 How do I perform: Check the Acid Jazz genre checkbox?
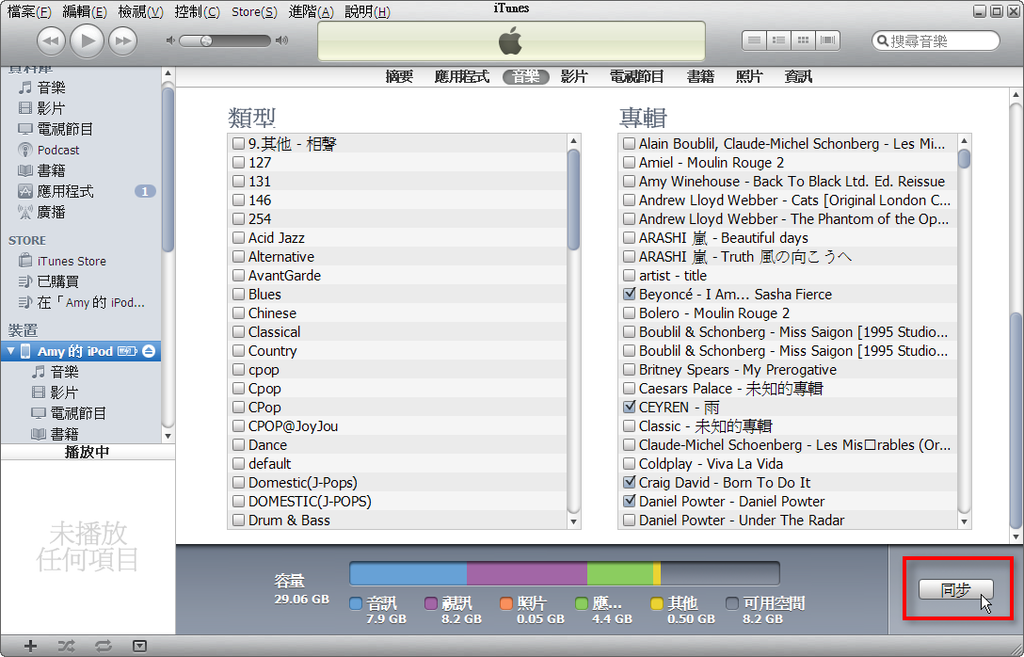238,238
